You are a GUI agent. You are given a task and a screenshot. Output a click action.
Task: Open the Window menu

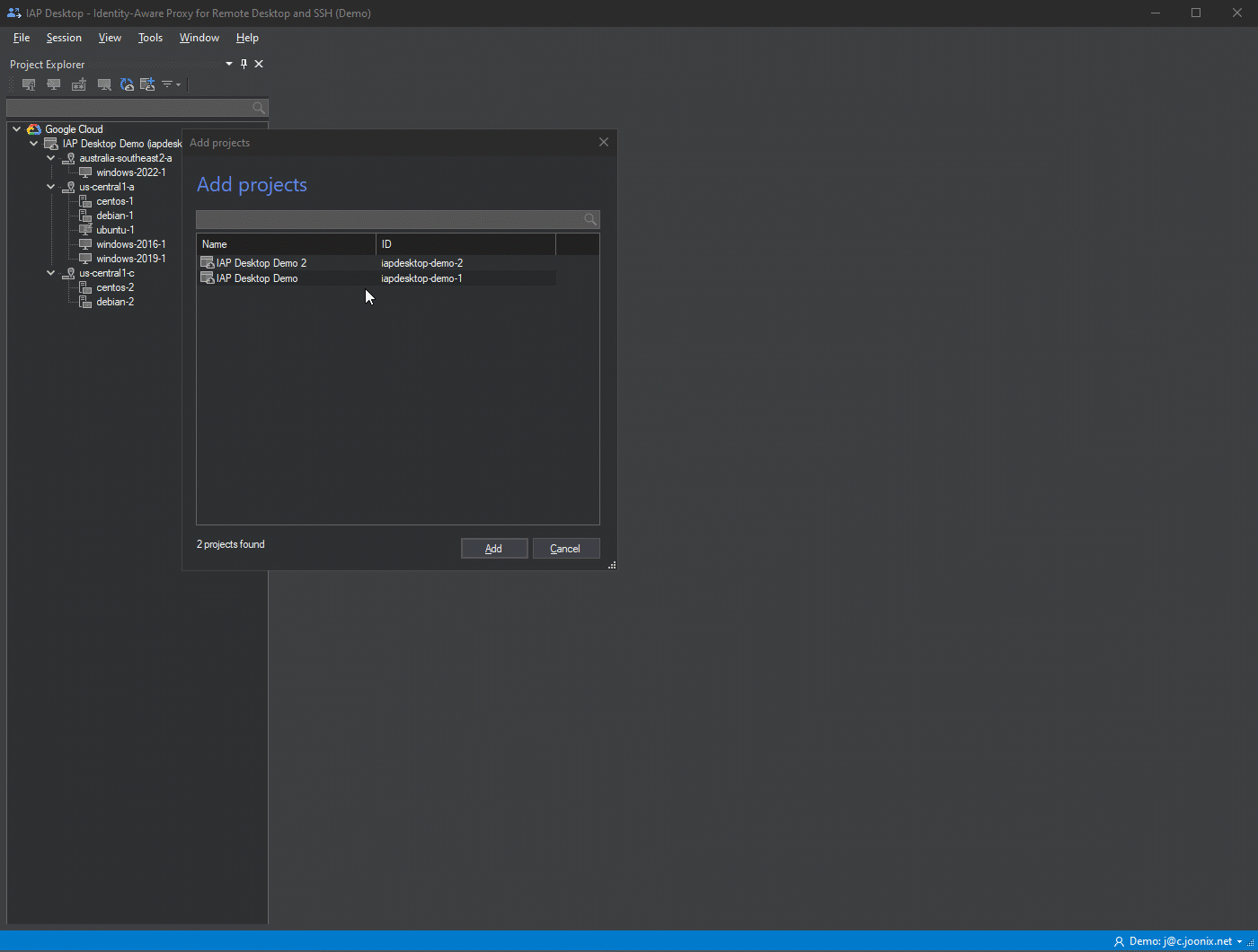[x=199, y=38]
